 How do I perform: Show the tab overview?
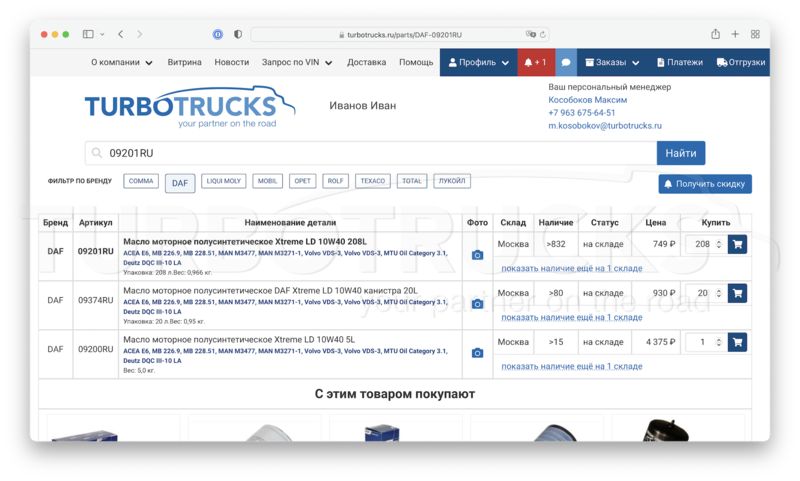coord(755,34)
